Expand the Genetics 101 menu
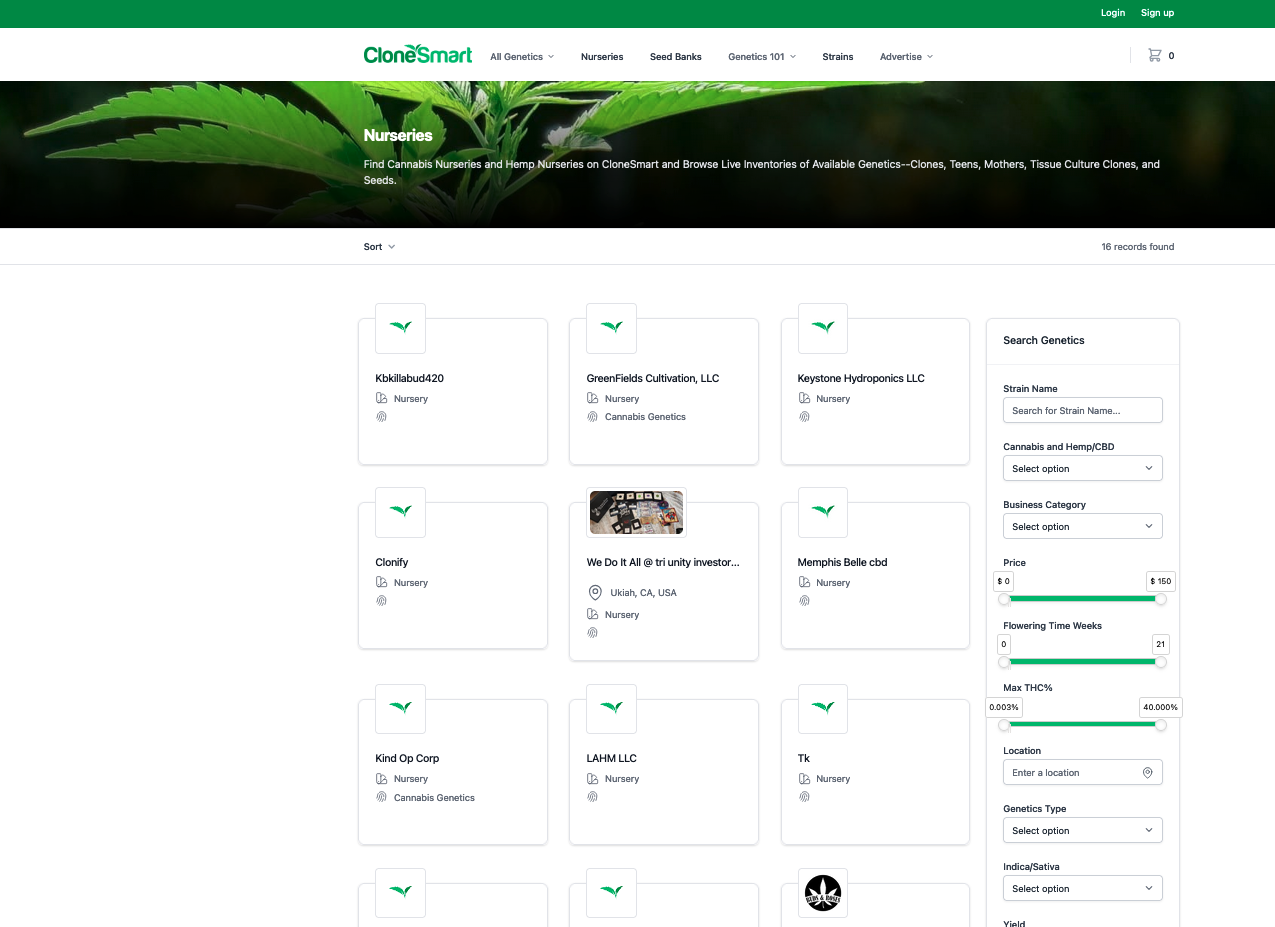Screen dimensions: 1275x927 [x=762, y=57]
